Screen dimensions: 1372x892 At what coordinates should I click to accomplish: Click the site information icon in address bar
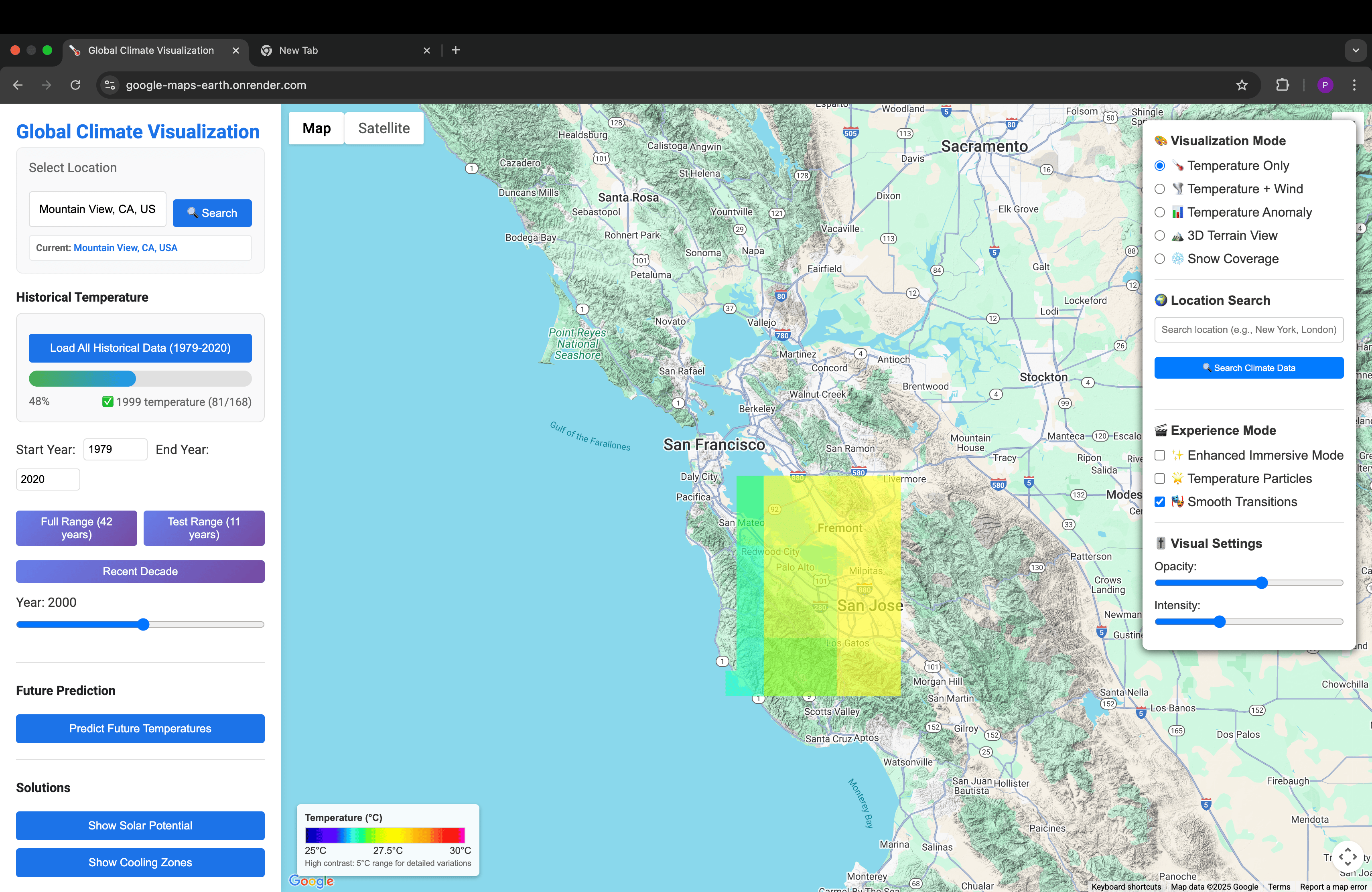tap(110, 85)
